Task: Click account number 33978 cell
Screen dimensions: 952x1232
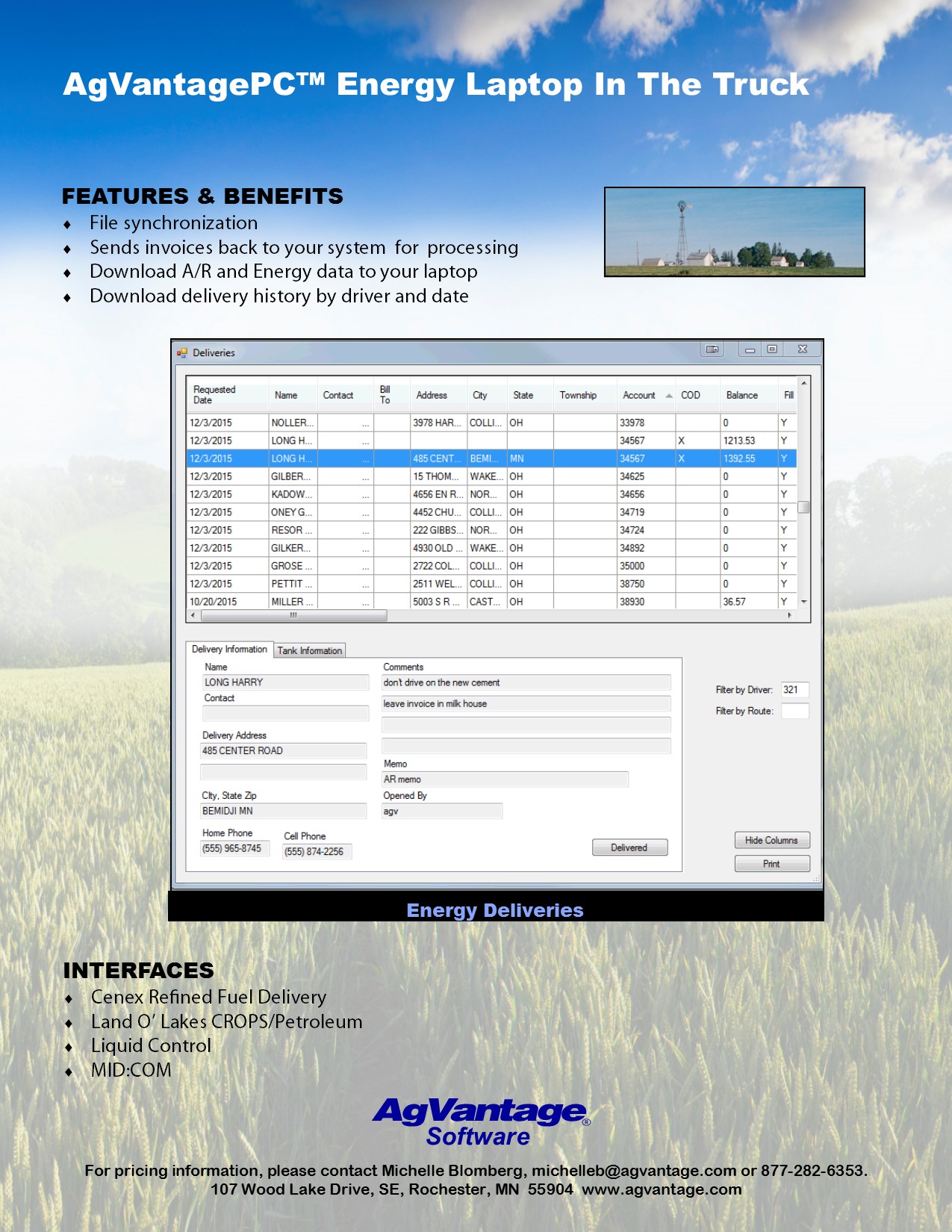Action: pos(647,423)
